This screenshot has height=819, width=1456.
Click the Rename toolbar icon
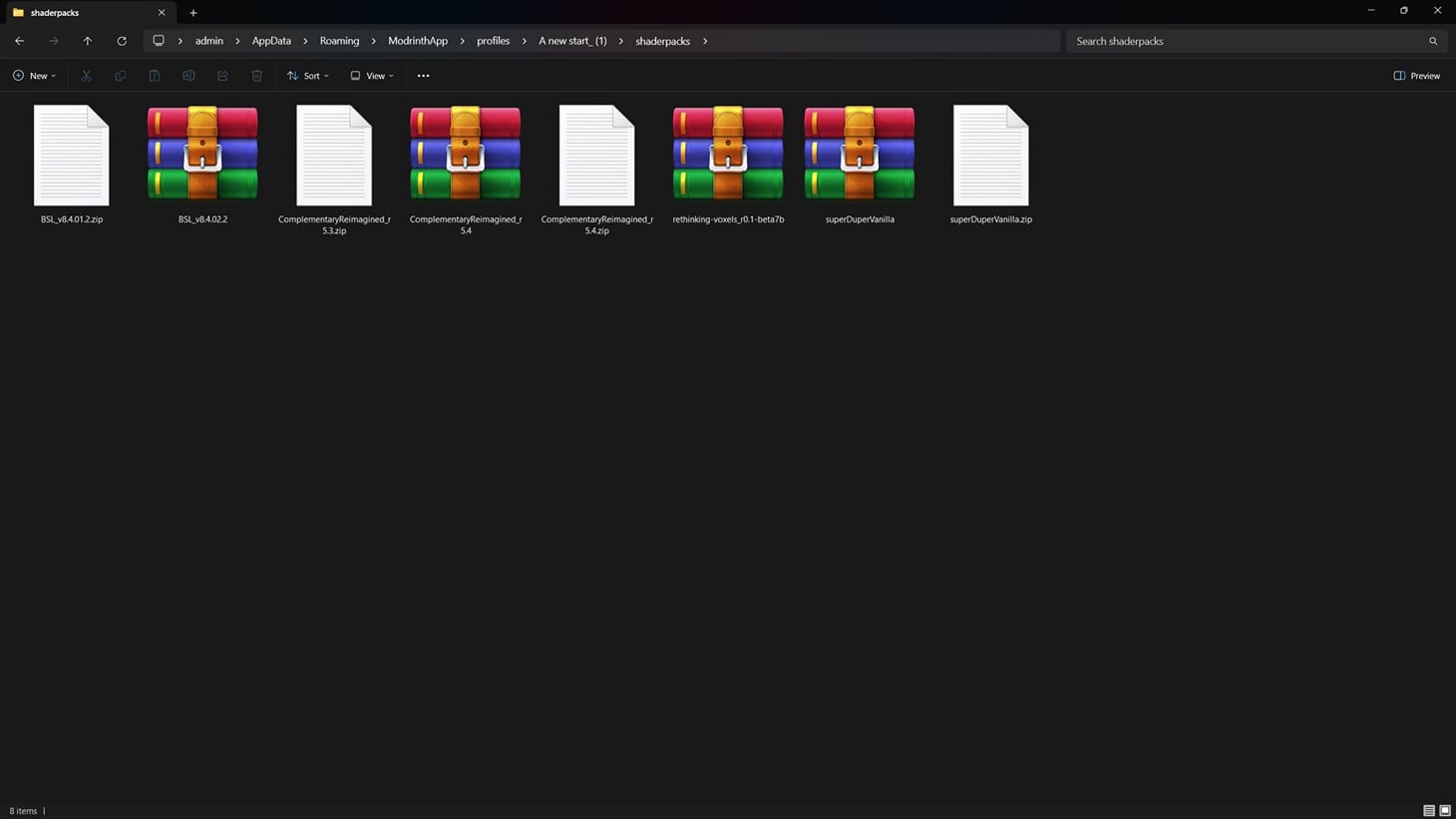188,76
